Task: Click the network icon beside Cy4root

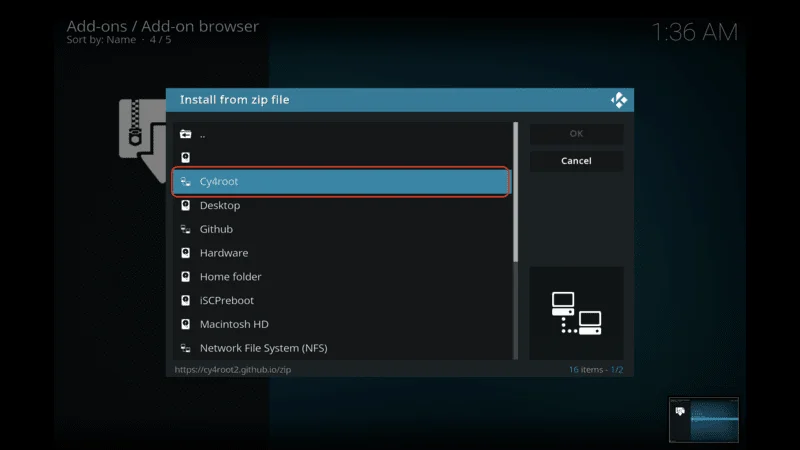Action: coord(185,182)
